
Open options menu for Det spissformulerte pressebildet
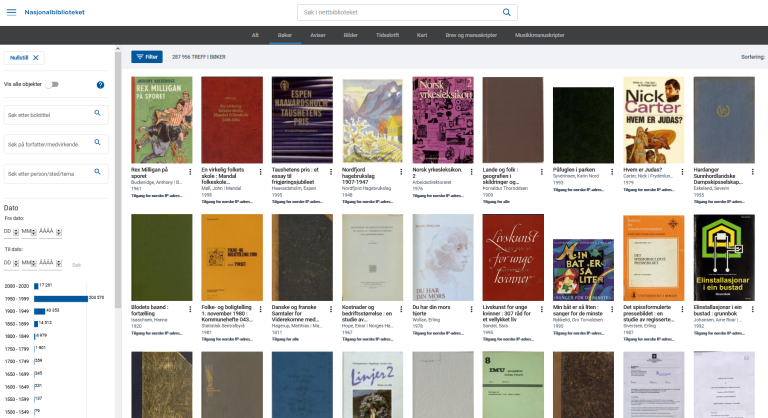pyautogui.click(x=682, y=309)
